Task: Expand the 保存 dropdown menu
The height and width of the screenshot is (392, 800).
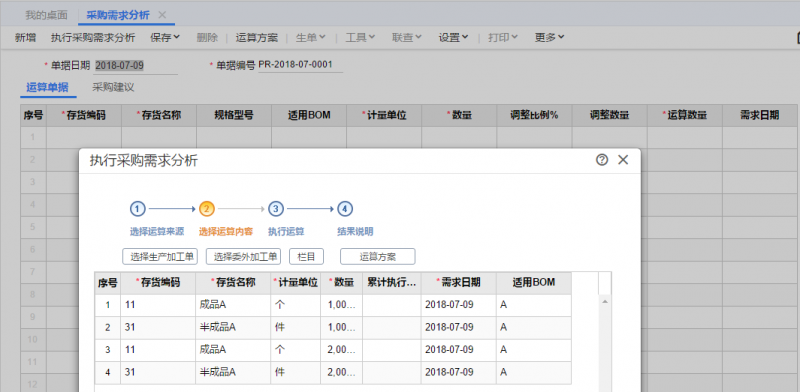Action: pos(165,37)
